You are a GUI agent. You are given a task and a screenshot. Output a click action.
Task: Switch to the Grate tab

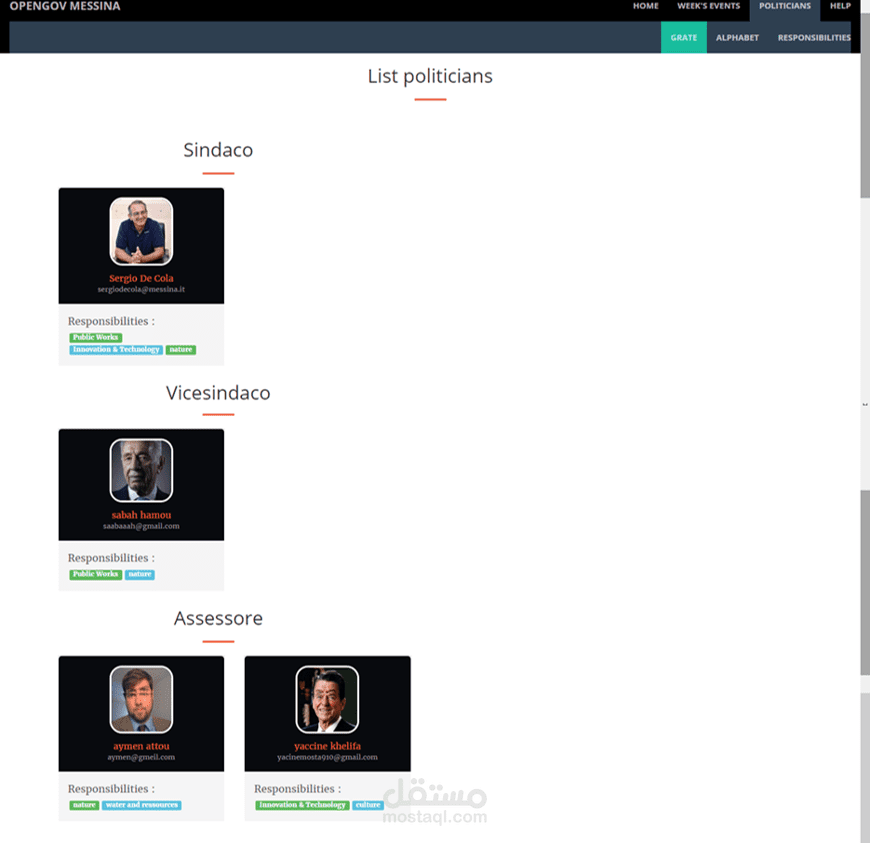[x=684, y=37]
